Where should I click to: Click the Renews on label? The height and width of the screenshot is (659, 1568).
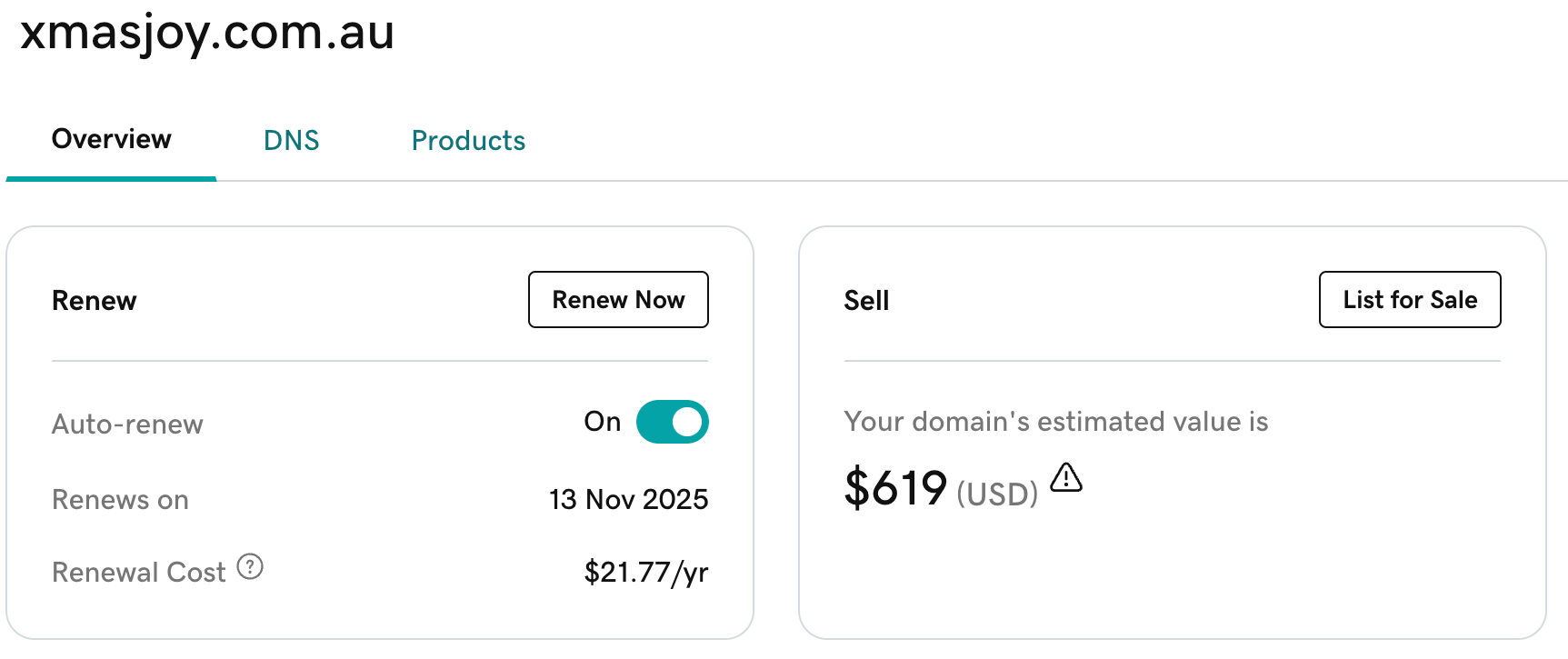pos(120,500)
